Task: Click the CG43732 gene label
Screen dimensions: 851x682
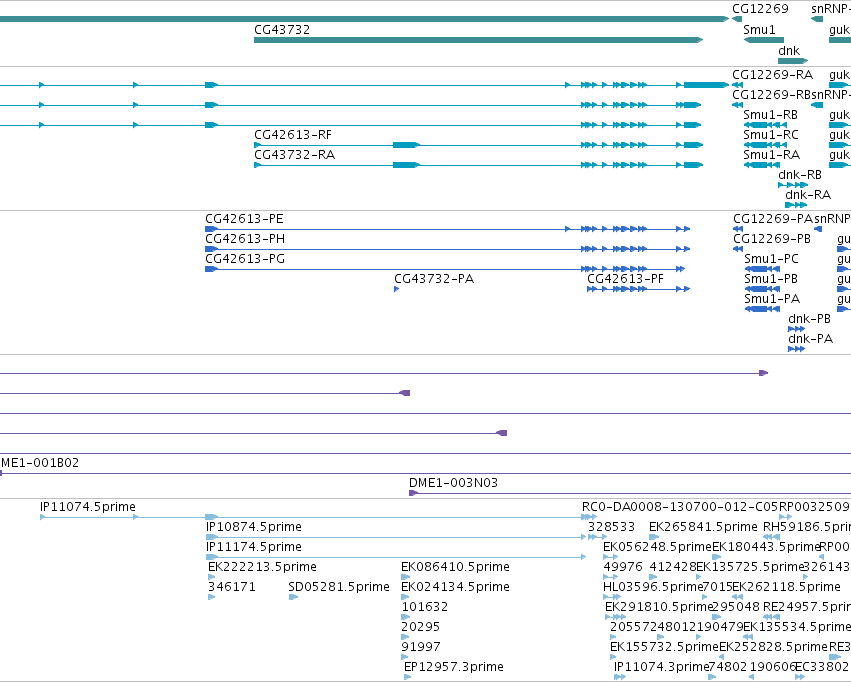Action: tap(282, 30)
